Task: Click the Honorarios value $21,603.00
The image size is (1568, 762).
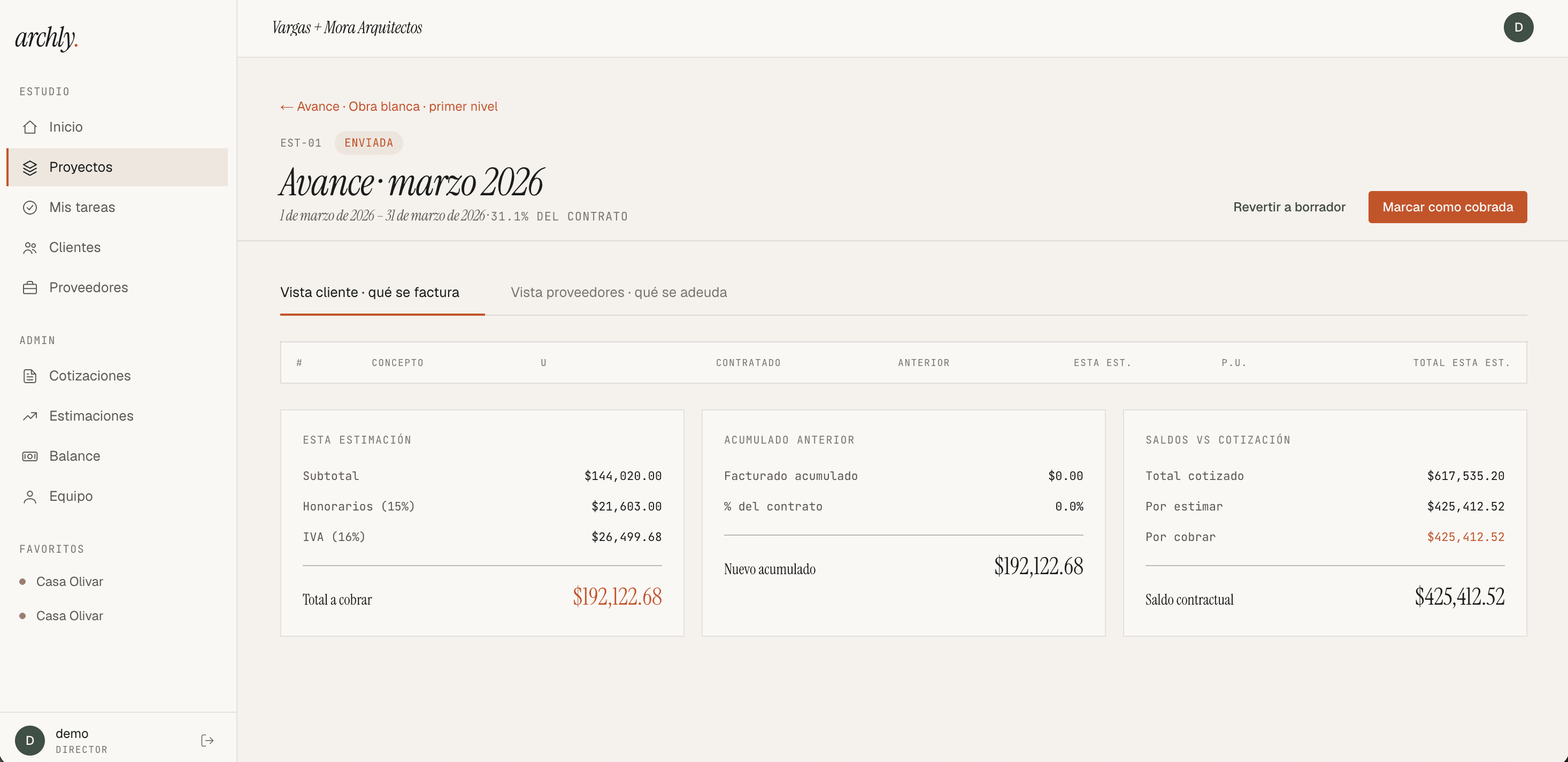Action: [x=626, y=506]
